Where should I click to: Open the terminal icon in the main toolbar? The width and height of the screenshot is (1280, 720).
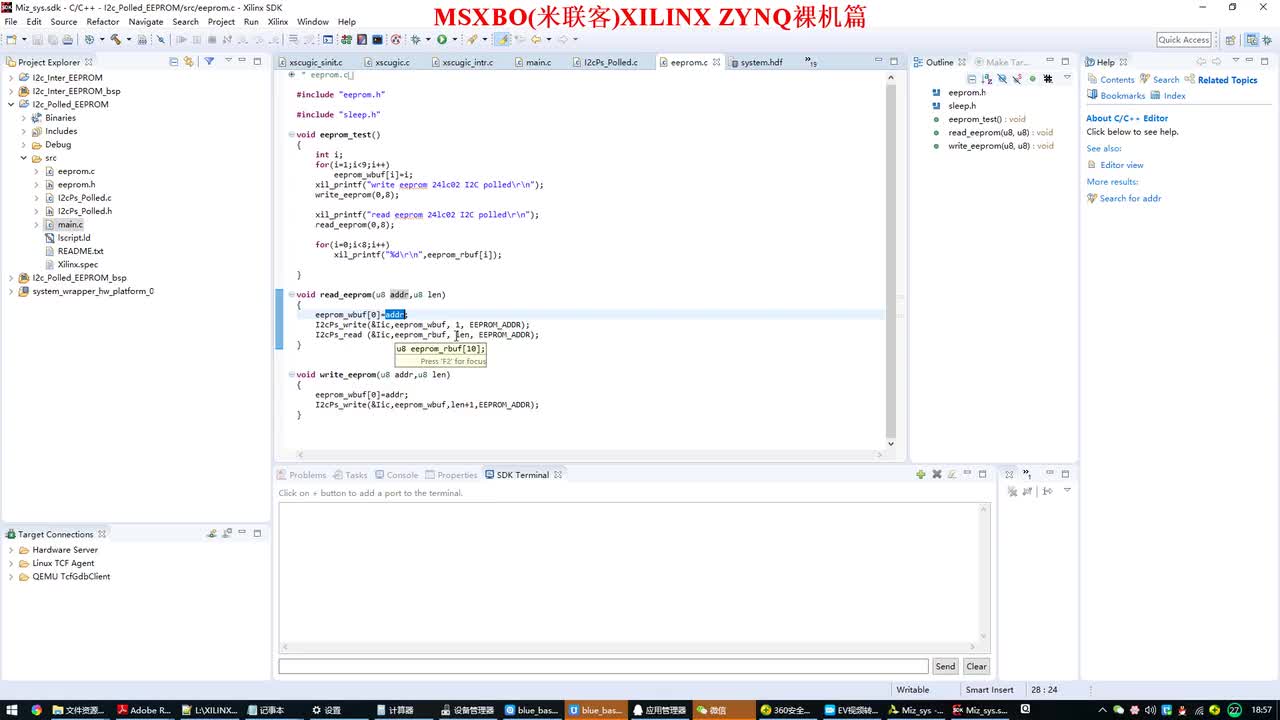(377, 40)
